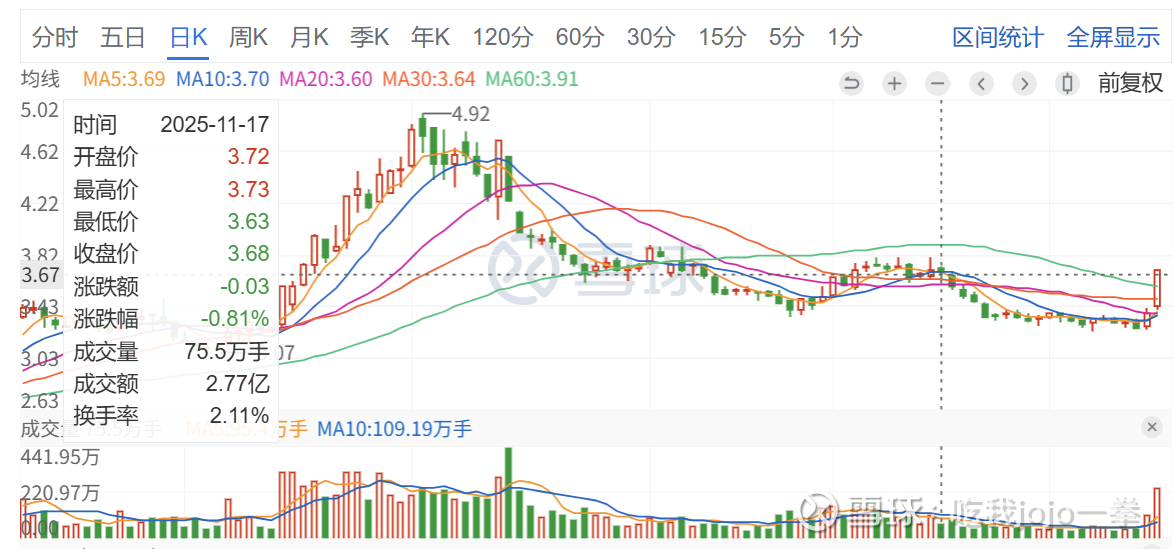Click the 4.92 peak price candlestick
This screenshot has height=549, width=1175.
point(423,130)
